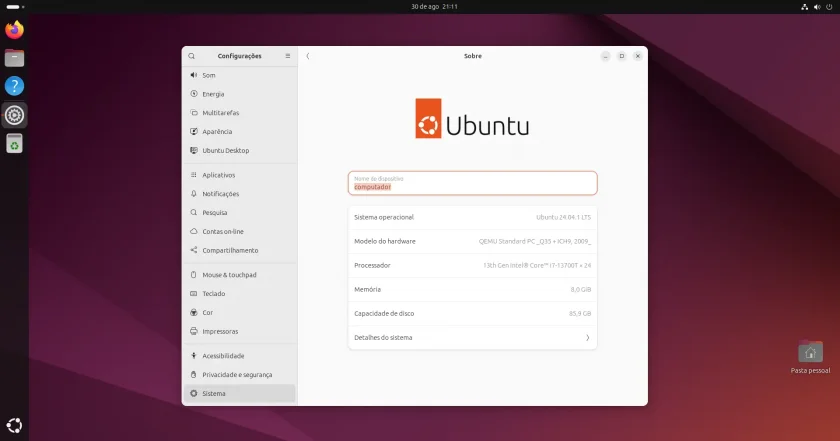Image resolution: width=840 pixels, height=441 pixels.
Task: Click the cloud icon beside Contas on-line
Action: pos(194,231)
